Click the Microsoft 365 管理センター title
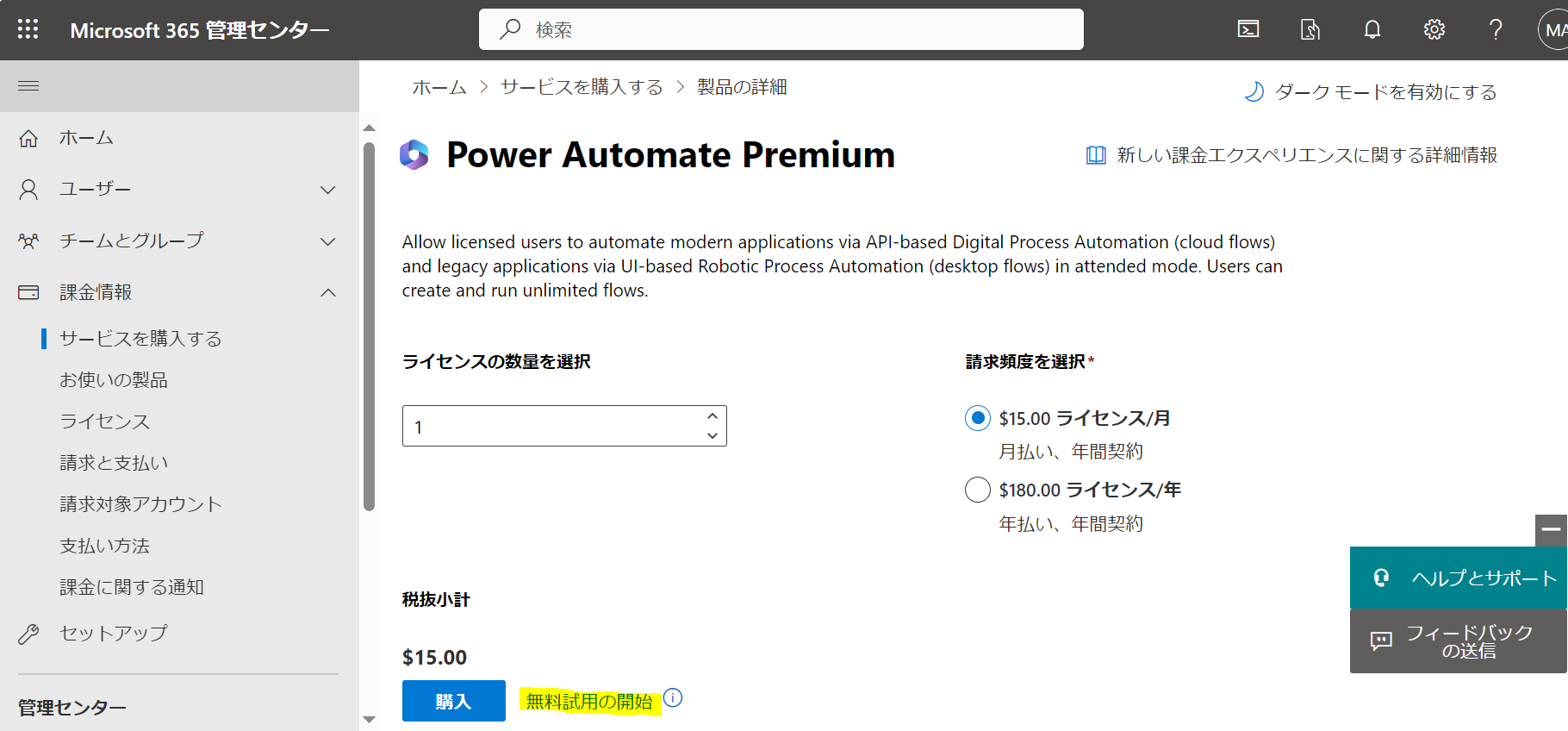 [x=200, y=30]
